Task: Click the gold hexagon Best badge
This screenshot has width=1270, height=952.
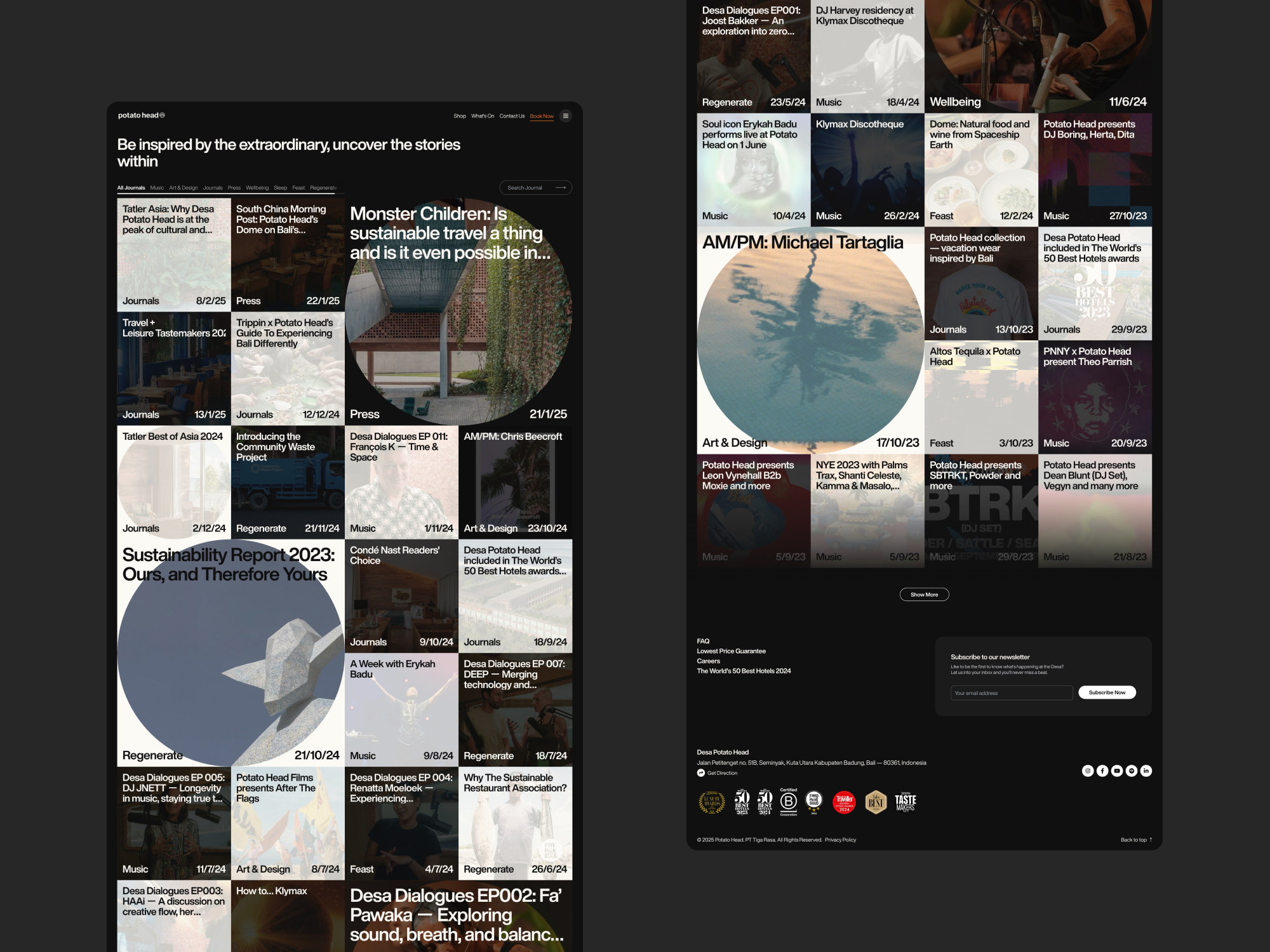Action: click(x=876, y=802)
